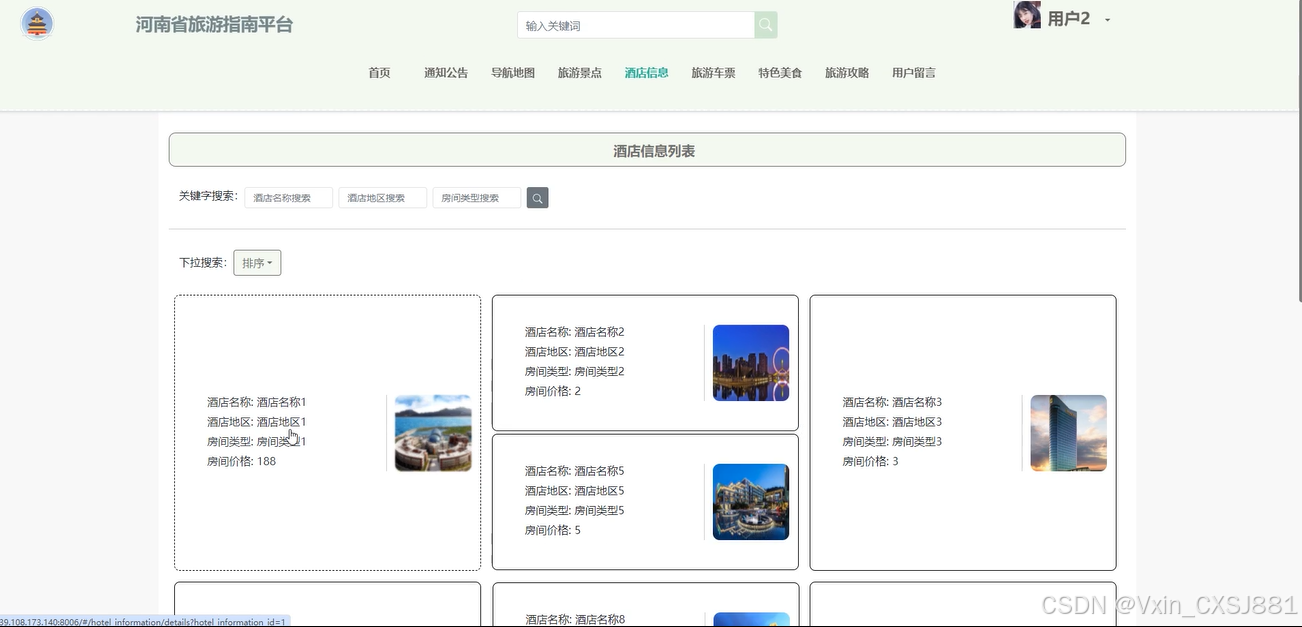Open the 酒店名称2 night skyline thumbnail
Viewport: 1302px width, 627px height.
pos(751,363)
